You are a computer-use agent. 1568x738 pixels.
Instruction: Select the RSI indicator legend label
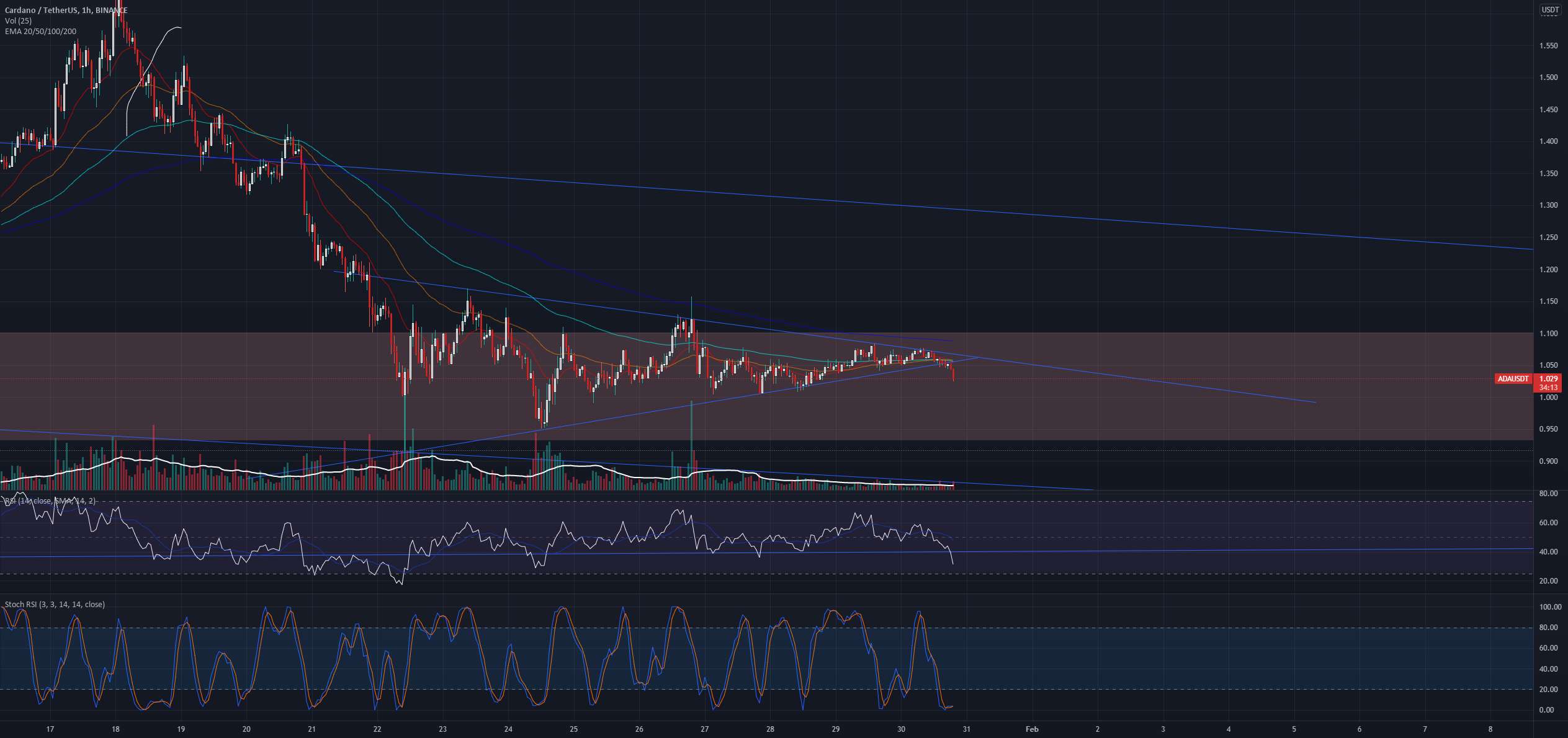(x=50, y=501)
